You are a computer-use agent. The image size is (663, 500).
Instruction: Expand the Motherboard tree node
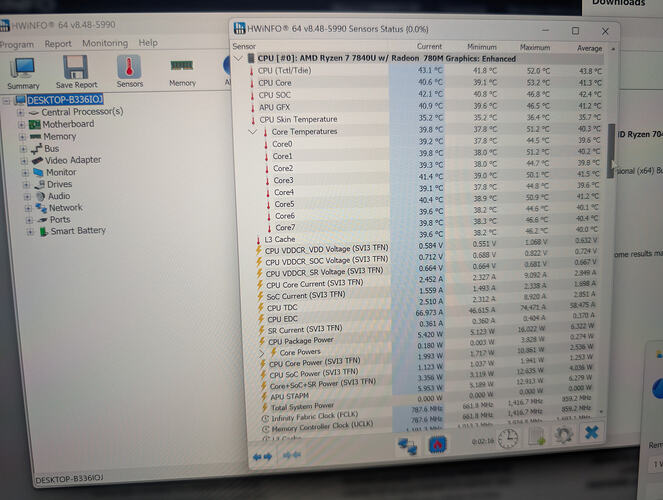pos(21,125)
